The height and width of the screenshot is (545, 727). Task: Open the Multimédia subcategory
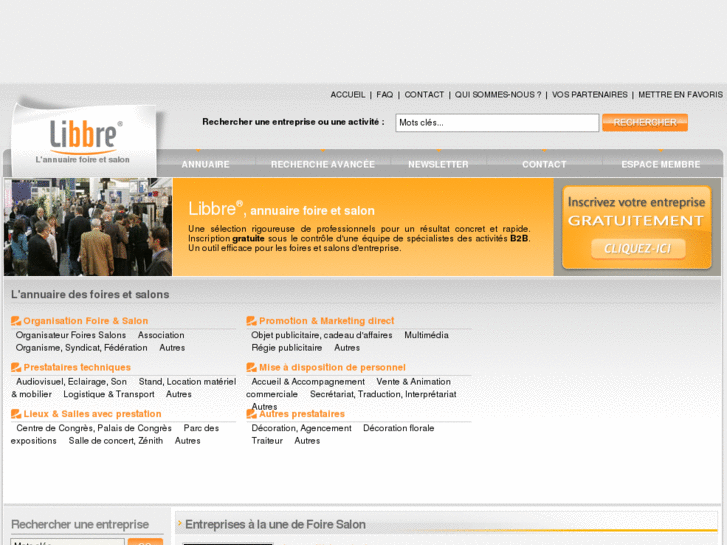pos(426,335)
